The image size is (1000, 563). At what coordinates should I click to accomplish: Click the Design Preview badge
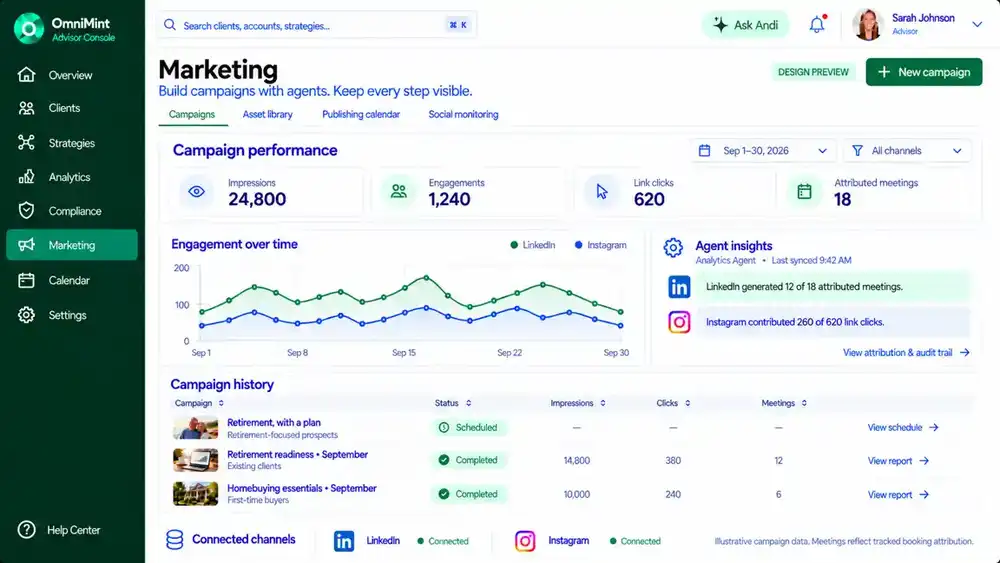(x=813, y=72)
